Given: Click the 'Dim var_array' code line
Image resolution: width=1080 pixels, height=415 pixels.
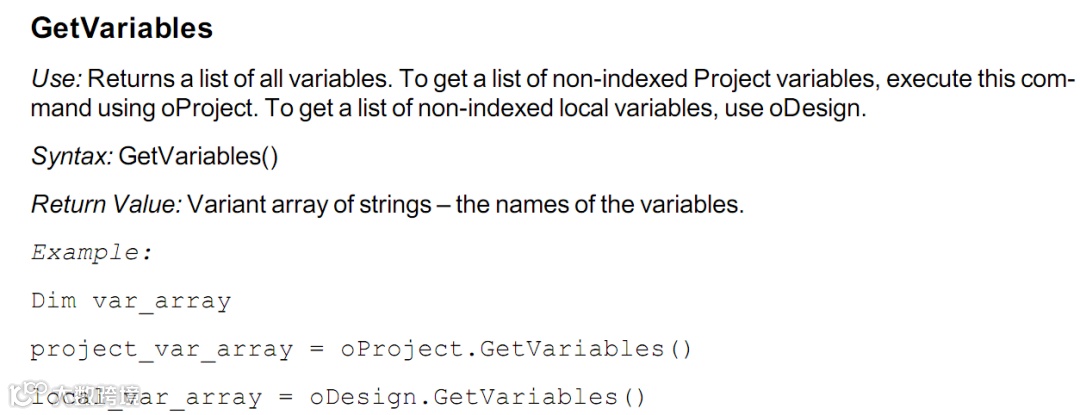Looking at the screenshot, I should [x=131, y=301].
